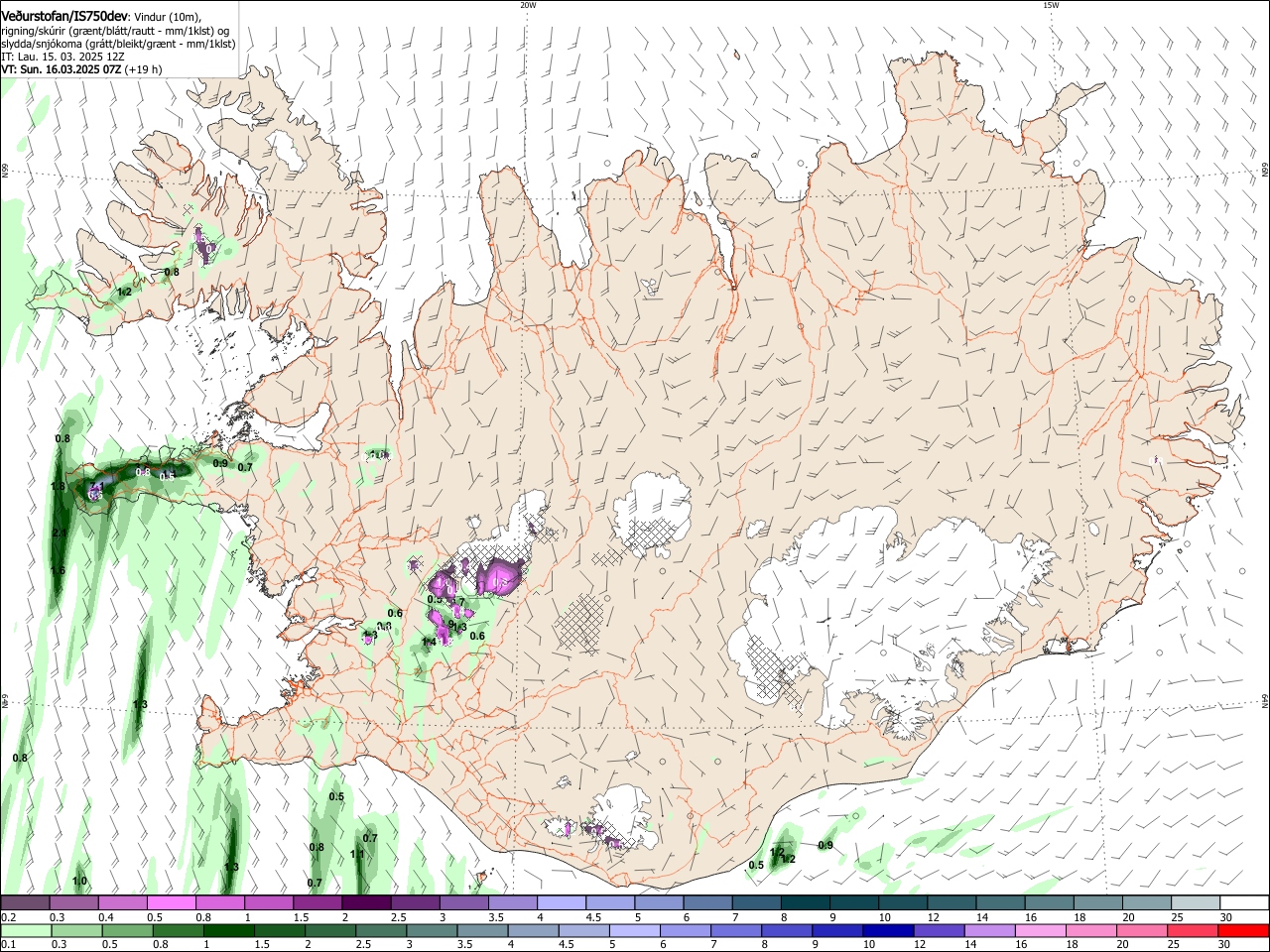The image size is (1270, 952).
Task: Select the light green 0.1 rain legend swatch
Action: pyautogui.click(x=25, y=930)
